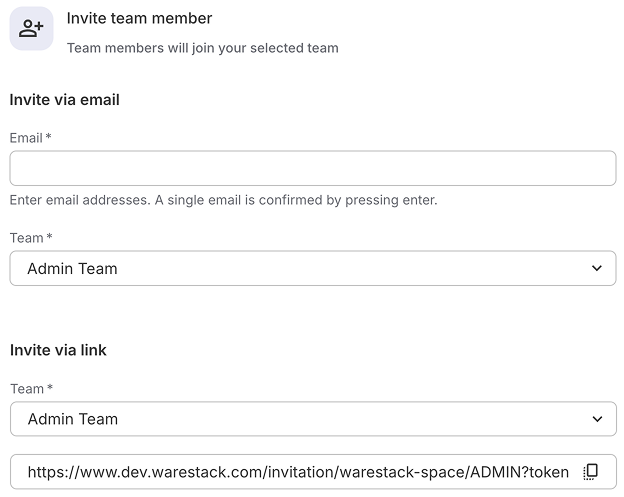Click the "warestack-space" part of the invitation URL
Viewport: 624px width, 497px height.
(x=378, y=472)
